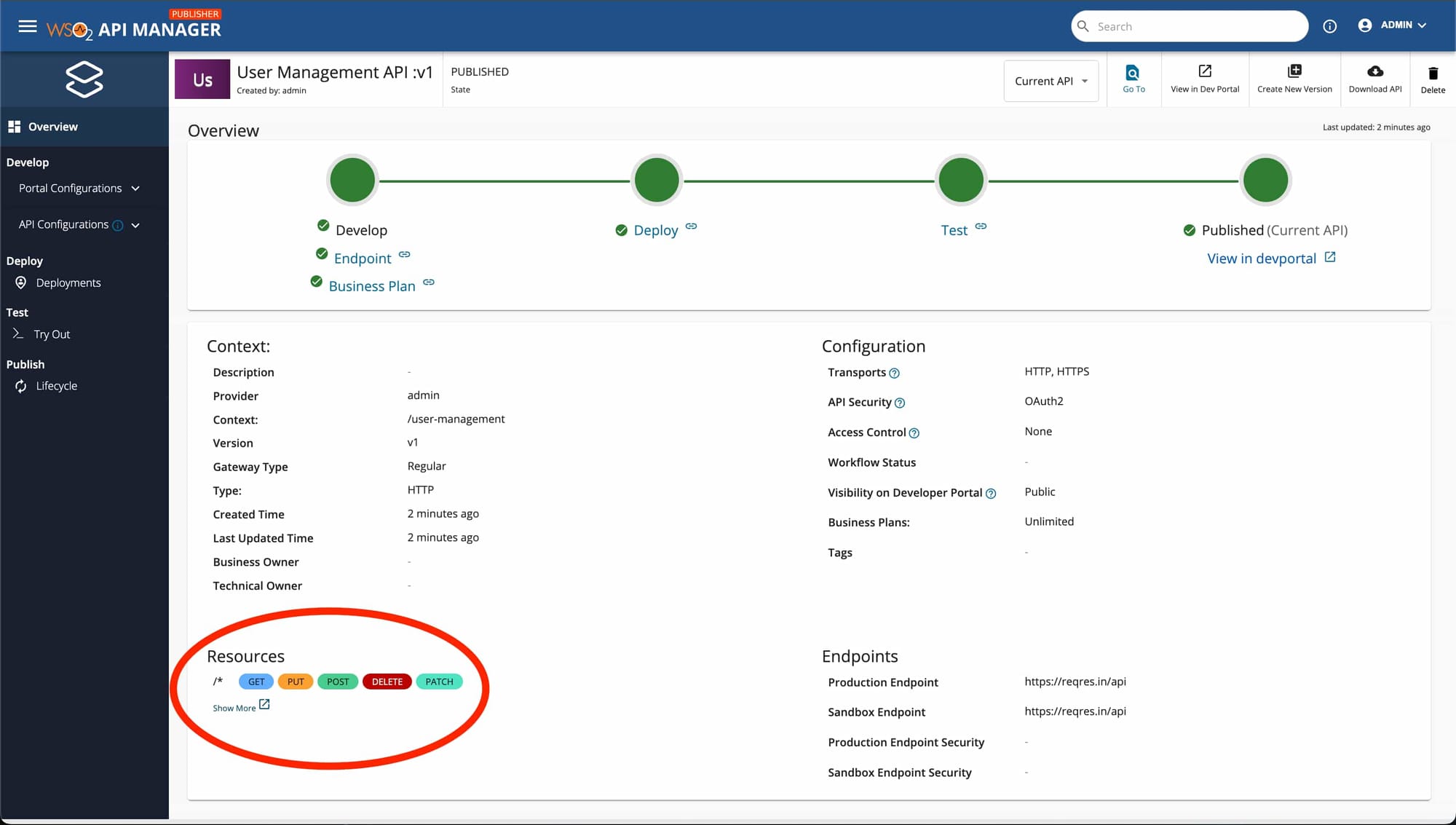Click the API stack icon in sidebar

(x=84, y=79)
